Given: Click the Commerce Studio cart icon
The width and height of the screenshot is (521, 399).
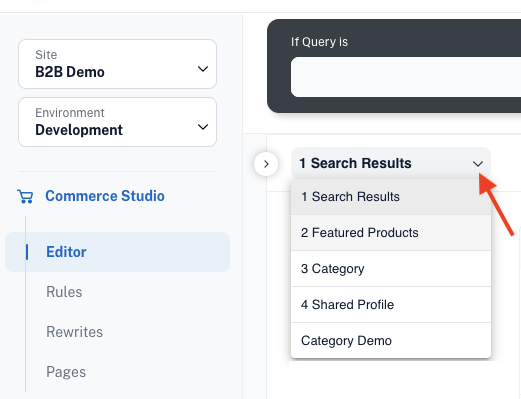Looking at the screenshot, I should [x=25, y=196].
